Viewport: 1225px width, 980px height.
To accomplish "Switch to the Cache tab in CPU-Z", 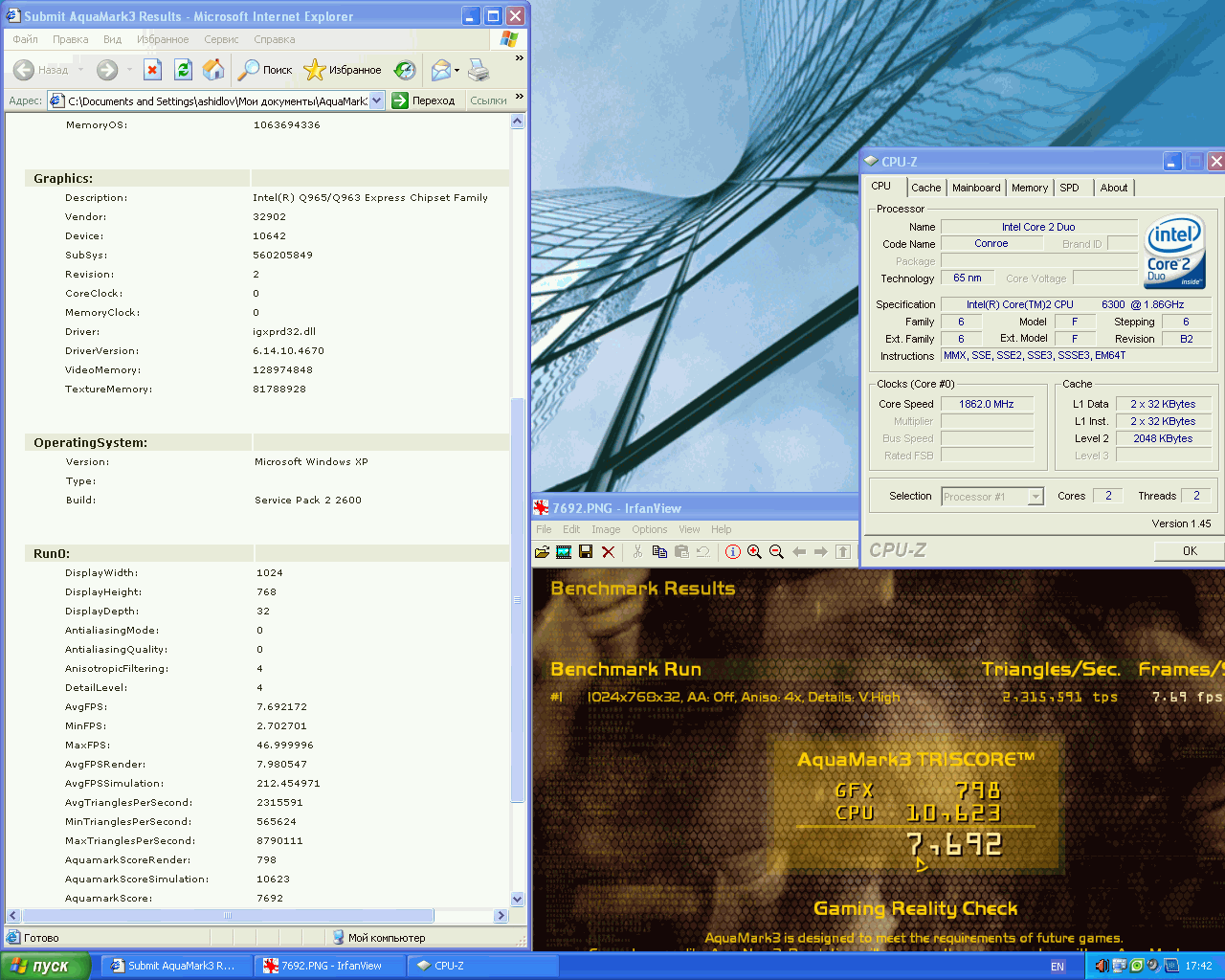I will tap(926, 188).
